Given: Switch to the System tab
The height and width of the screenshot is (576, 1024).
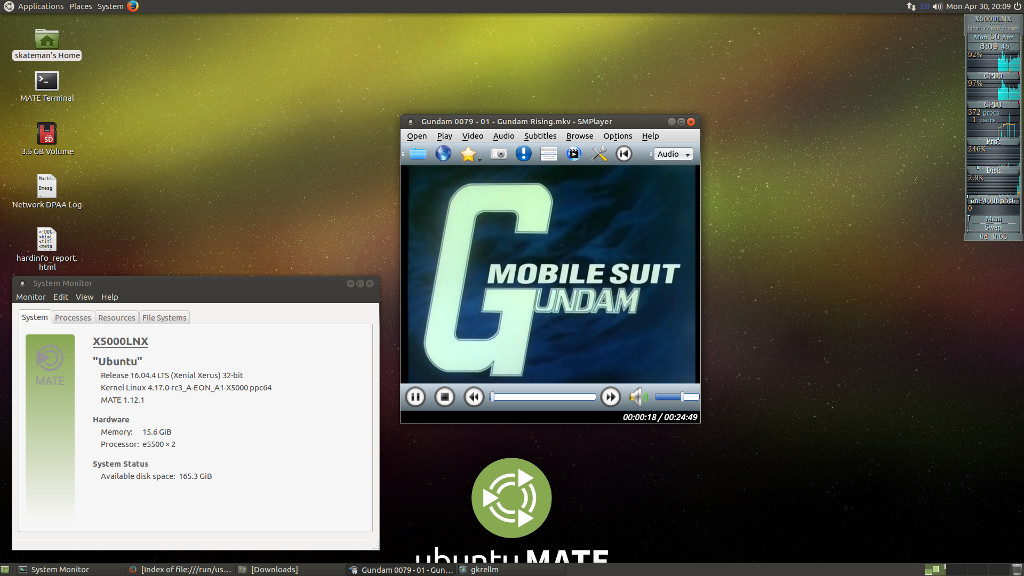Looking at the screenshot, I should [x=35, y=317].
